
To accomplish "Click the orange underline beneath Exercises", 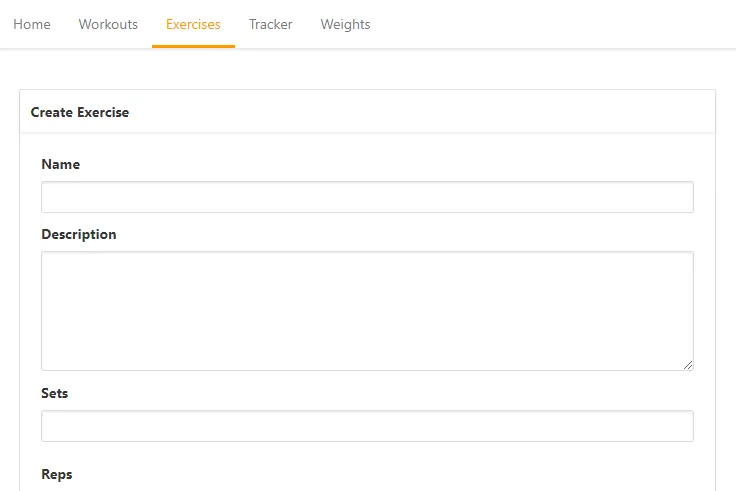I will 193,46.
